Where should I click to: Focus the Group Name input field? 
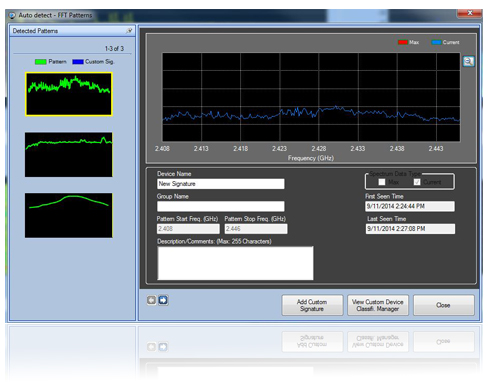[x=221, y=206]
